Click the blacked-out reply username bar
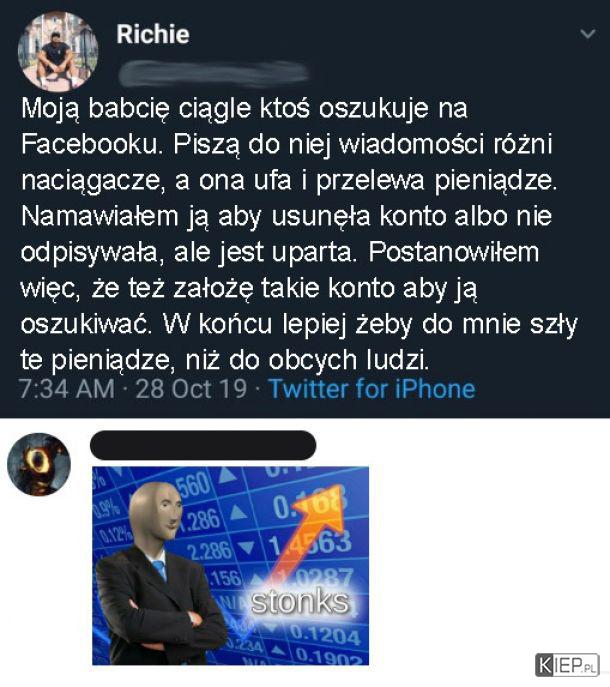The height and width of the screenshot is (687, 610). (203, 445)
